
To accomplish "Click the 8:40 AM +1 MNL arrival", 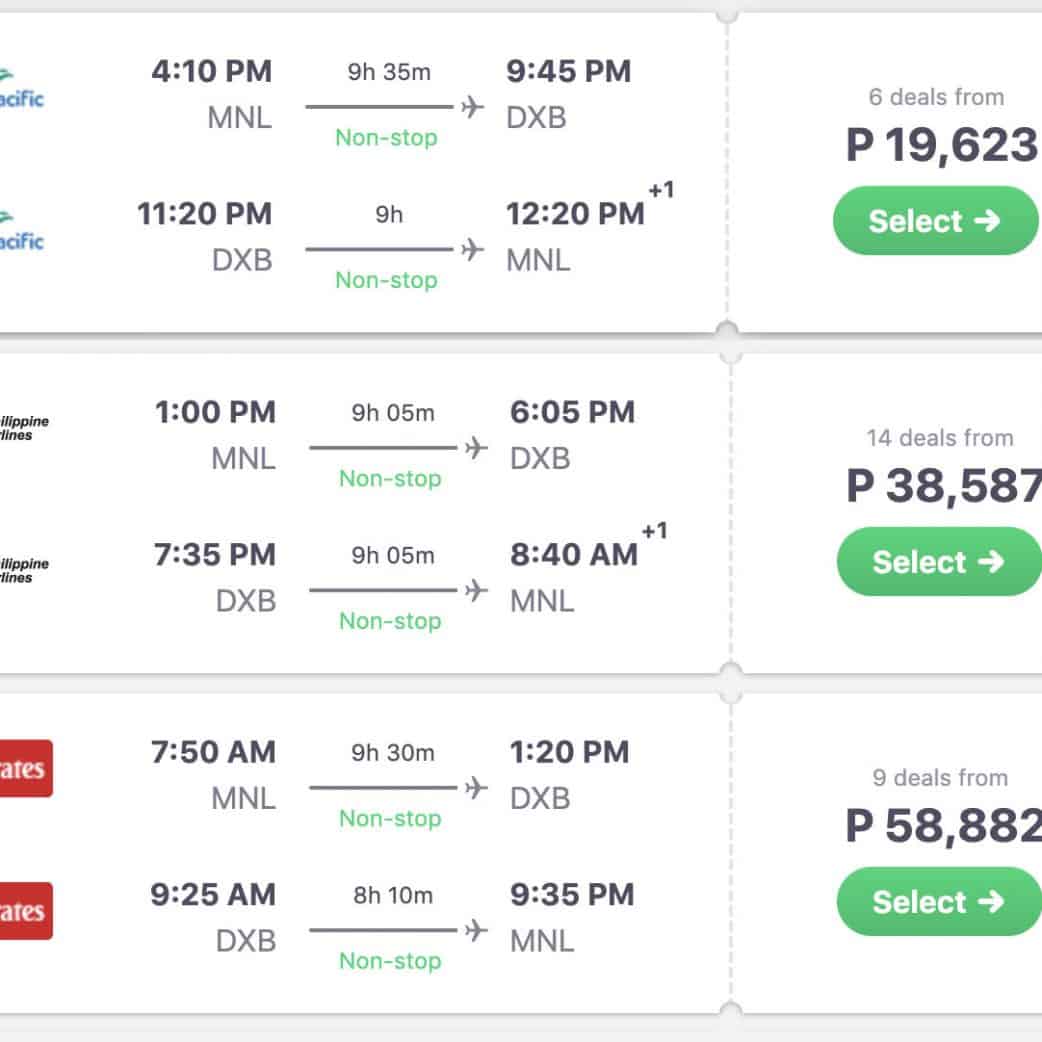I will point(574,555).
